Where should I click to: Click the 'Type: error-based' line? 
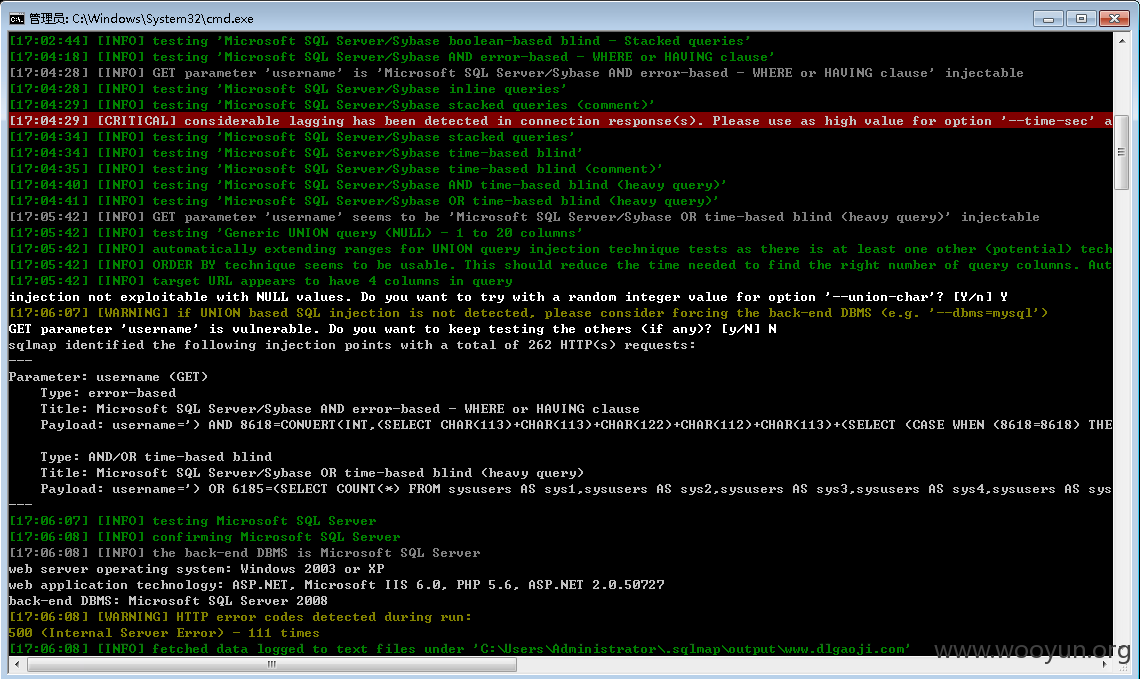(108, 393)
